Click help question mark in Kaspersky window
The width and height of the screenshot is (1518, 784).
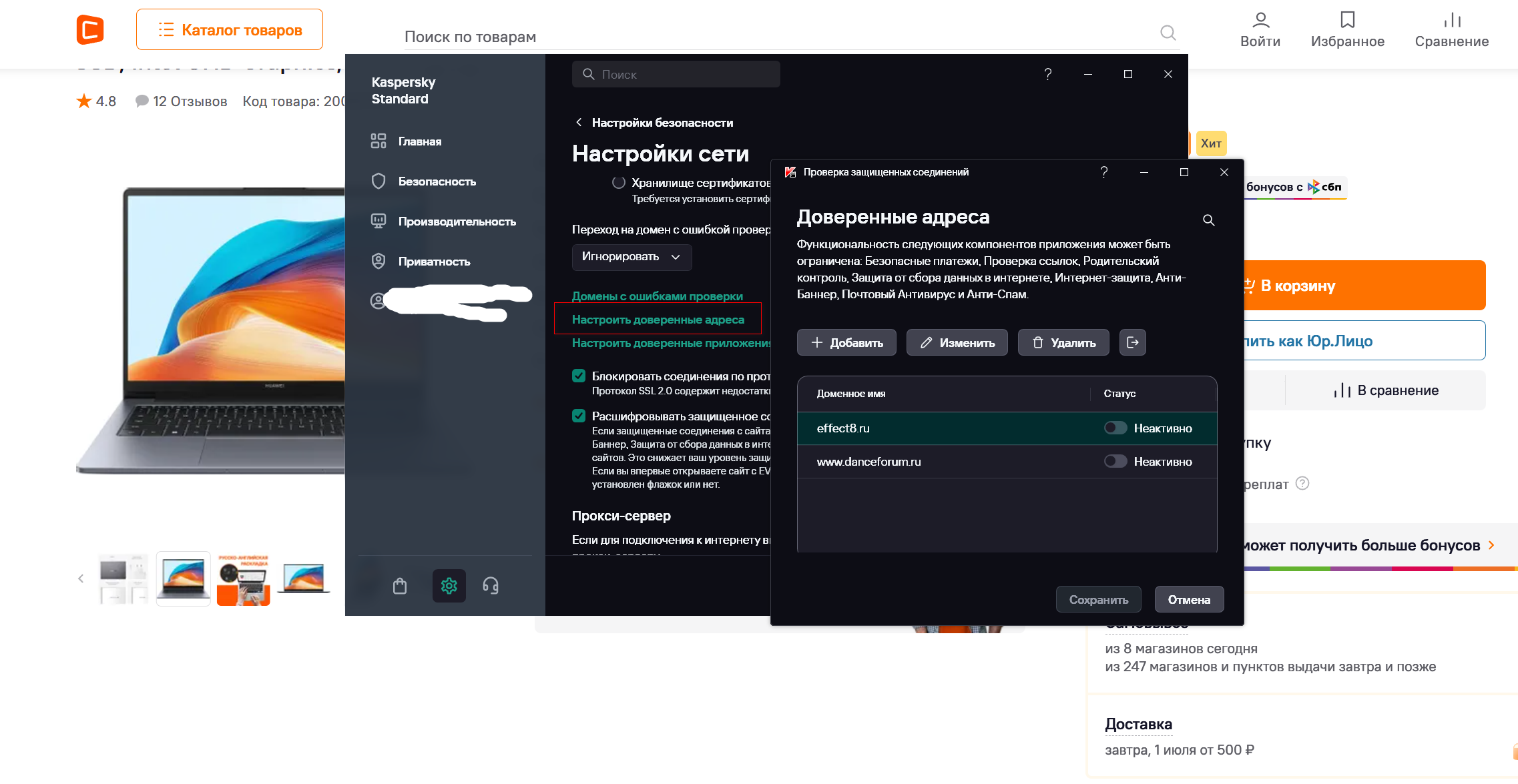pyautogui.click(x=1048, y=74)
